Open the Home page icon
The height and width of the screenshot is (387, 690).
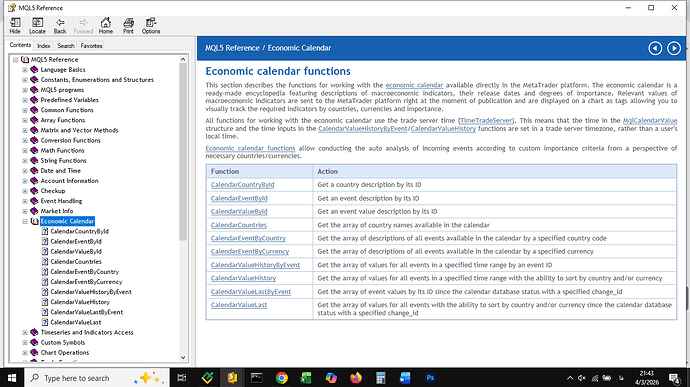(106, 26)
